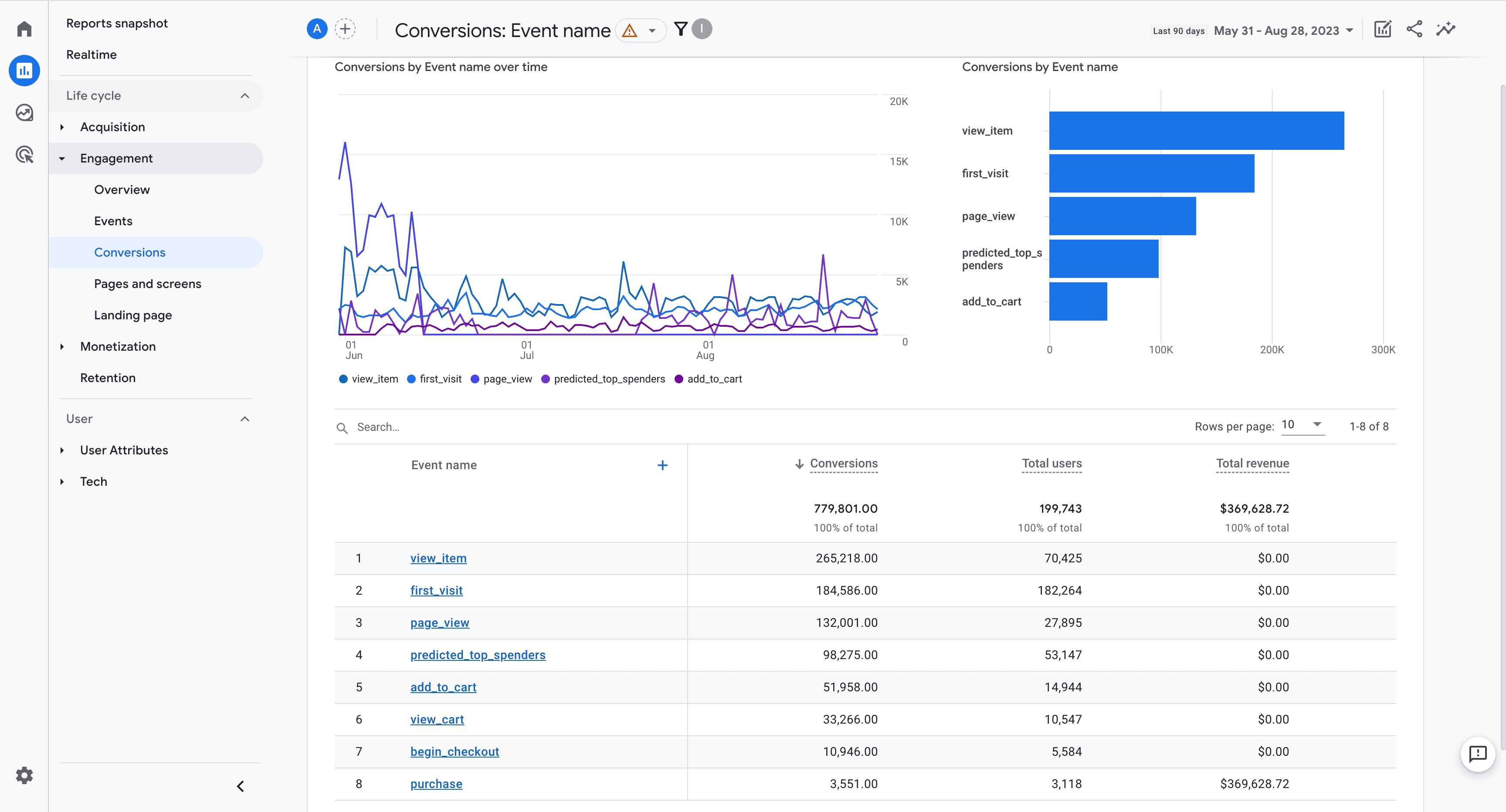Open the filter funnel icon
Screen dimensions: 1506x812
pos(681,29)
